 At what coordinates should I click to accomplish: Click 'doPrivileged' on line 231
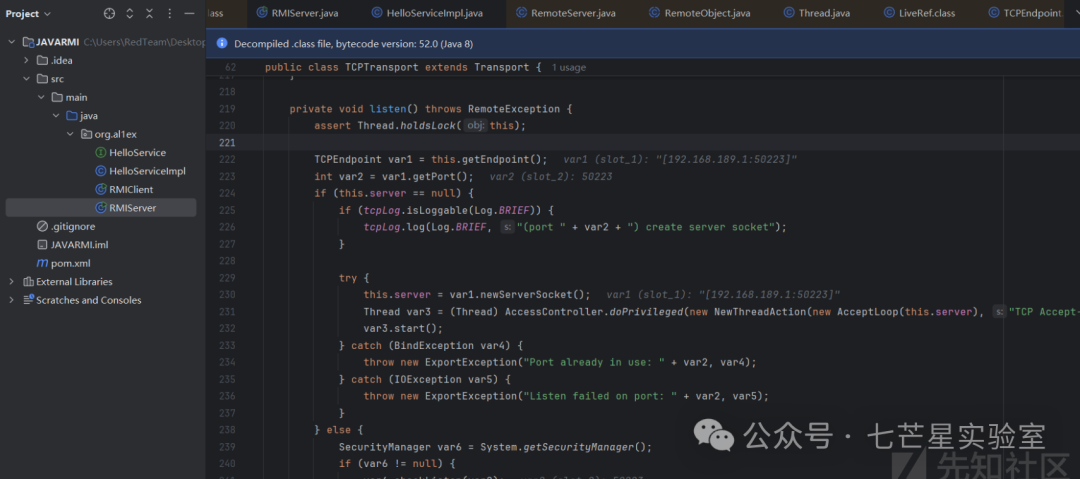[x=647, y=312]
